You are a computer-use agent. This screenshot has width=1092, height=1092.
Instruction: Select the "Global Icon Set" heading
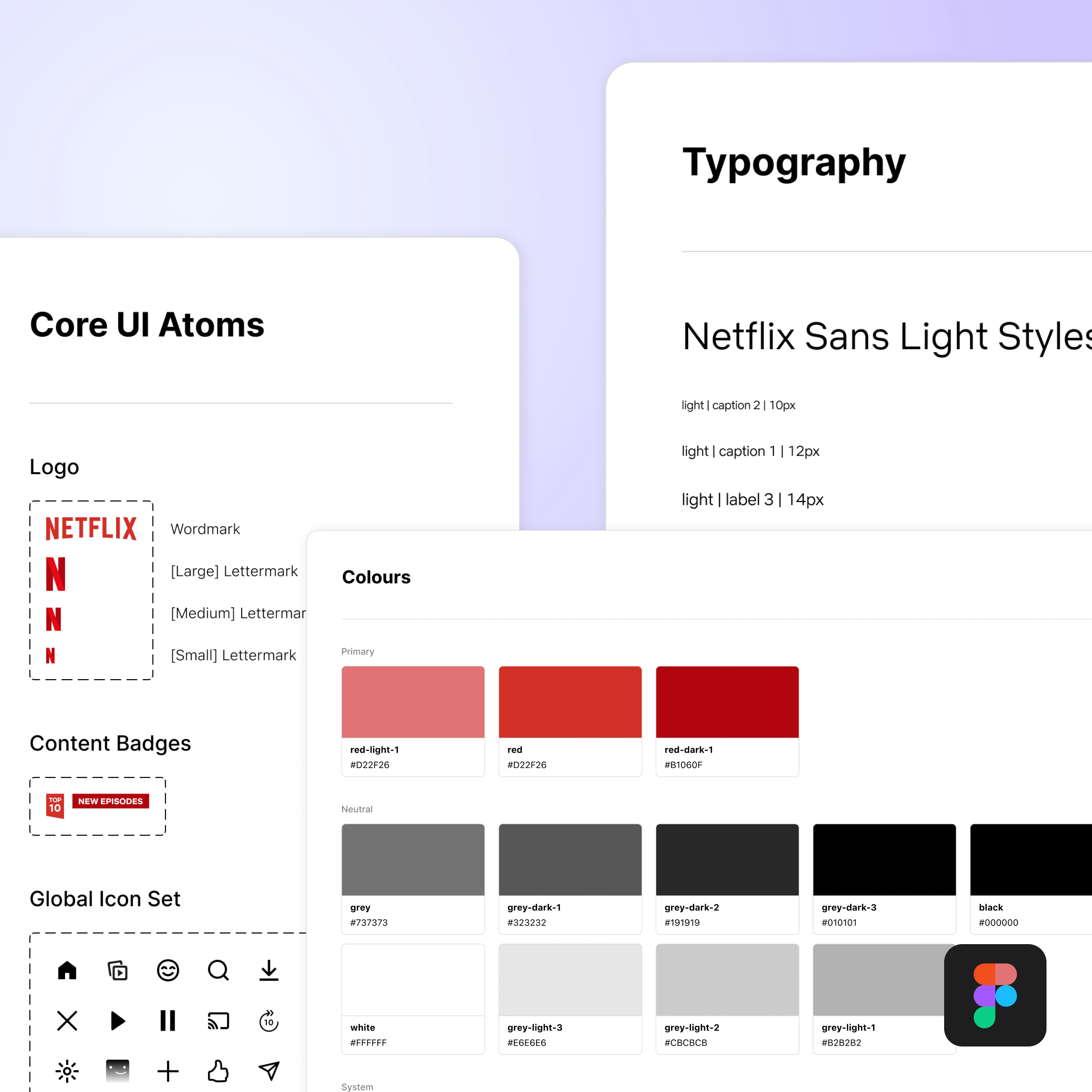click(105, 899)
